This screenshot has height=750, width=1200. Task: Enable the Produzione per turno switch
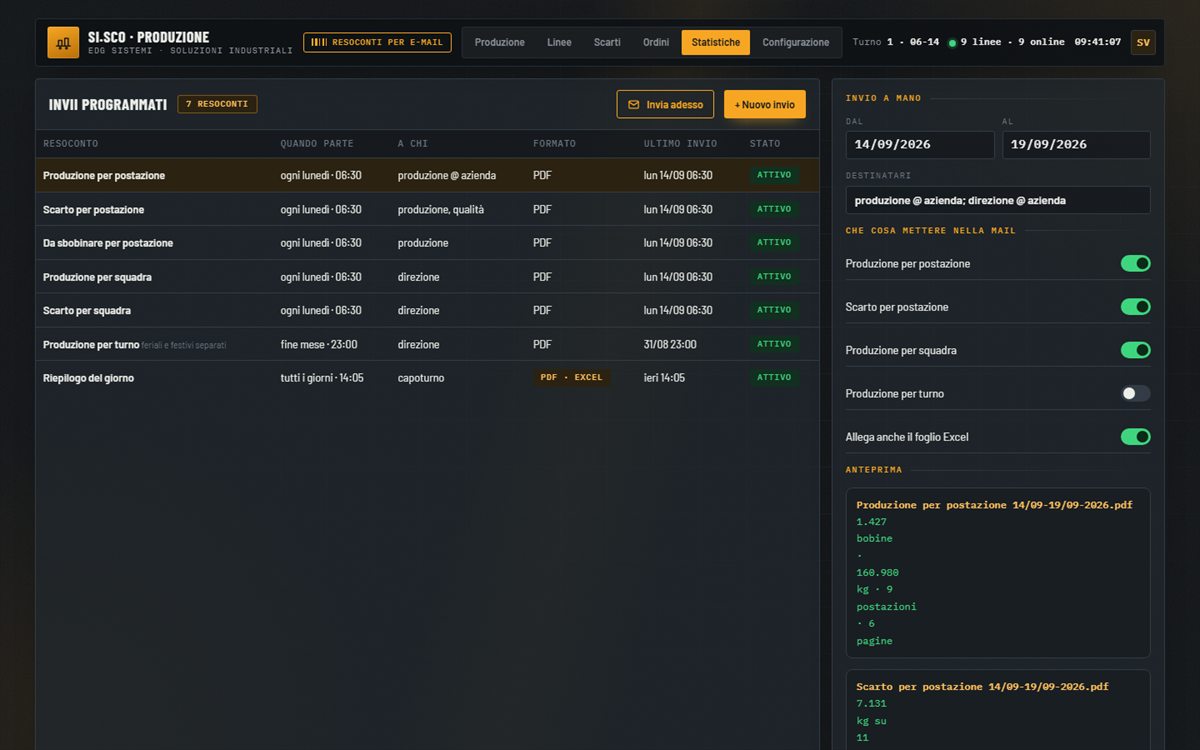[1135, 393]
